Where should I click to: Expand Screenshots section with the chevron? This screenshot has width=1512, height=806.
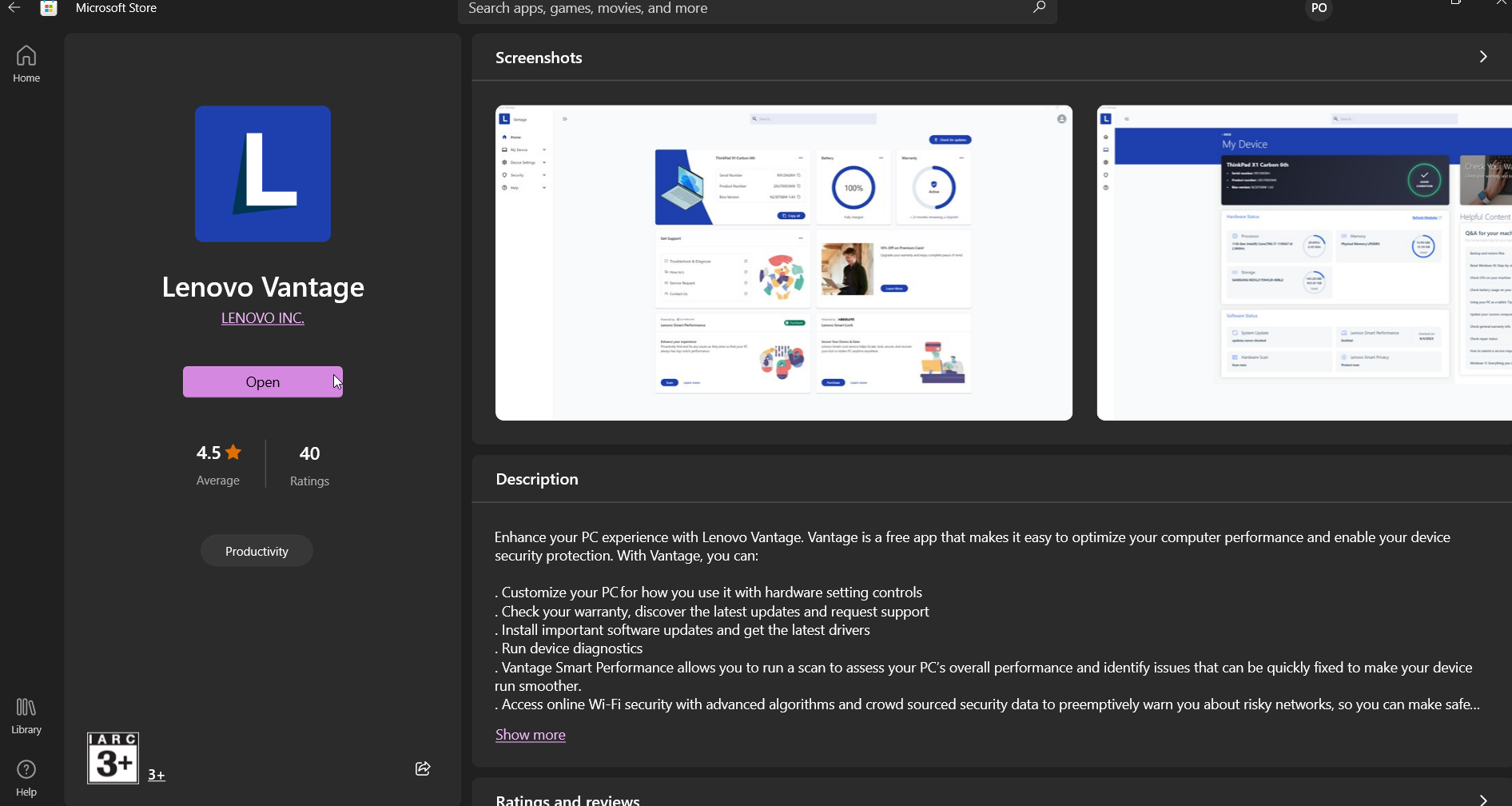click(1483, 57)
